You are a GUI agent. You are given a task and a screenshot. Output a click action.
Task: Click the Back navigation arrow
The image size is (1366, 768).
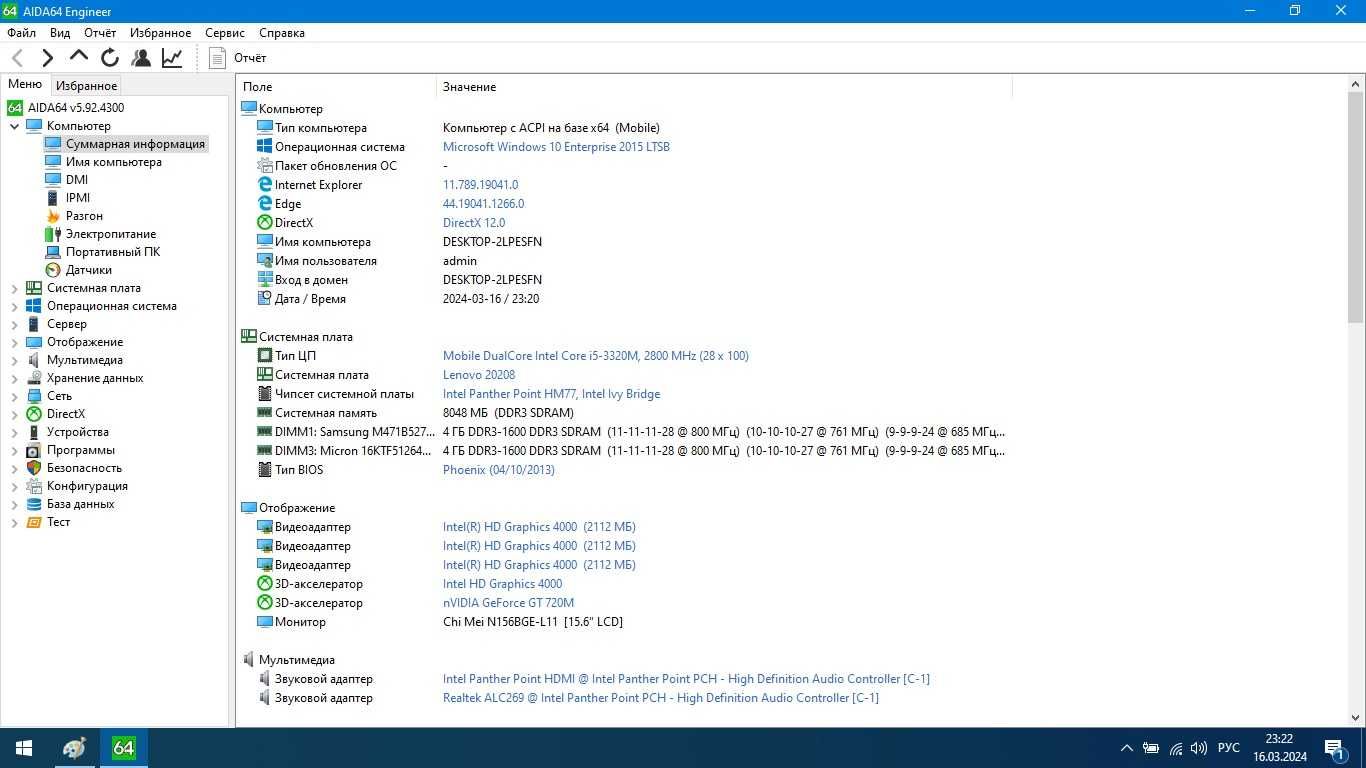point(17,58)
